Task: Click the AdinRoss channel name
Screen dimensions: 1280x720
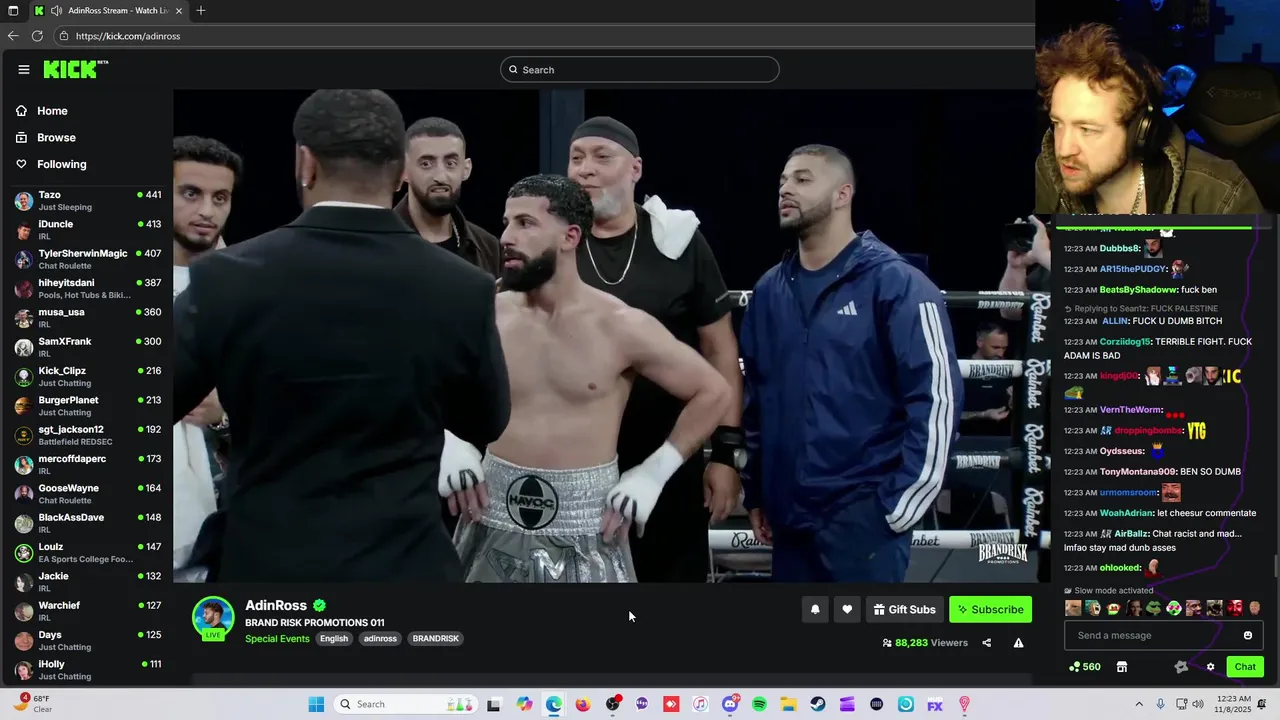Action: point(276,605)
